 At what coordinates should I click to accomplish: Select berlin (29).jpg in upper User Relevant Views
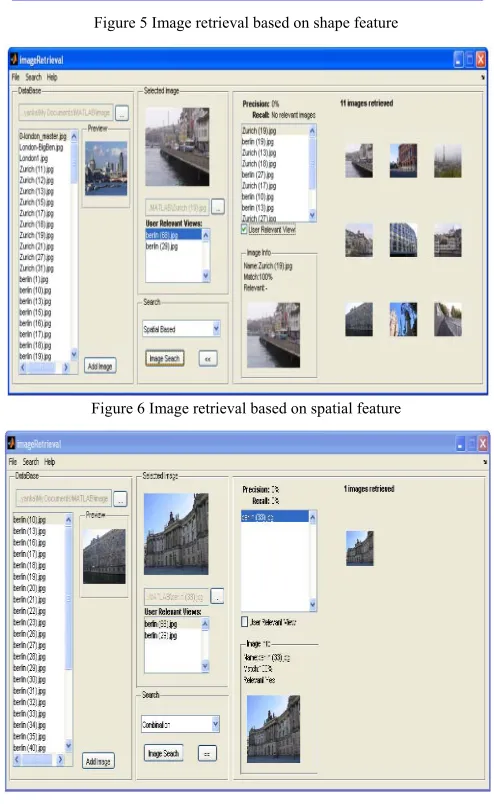pos(162,246)
